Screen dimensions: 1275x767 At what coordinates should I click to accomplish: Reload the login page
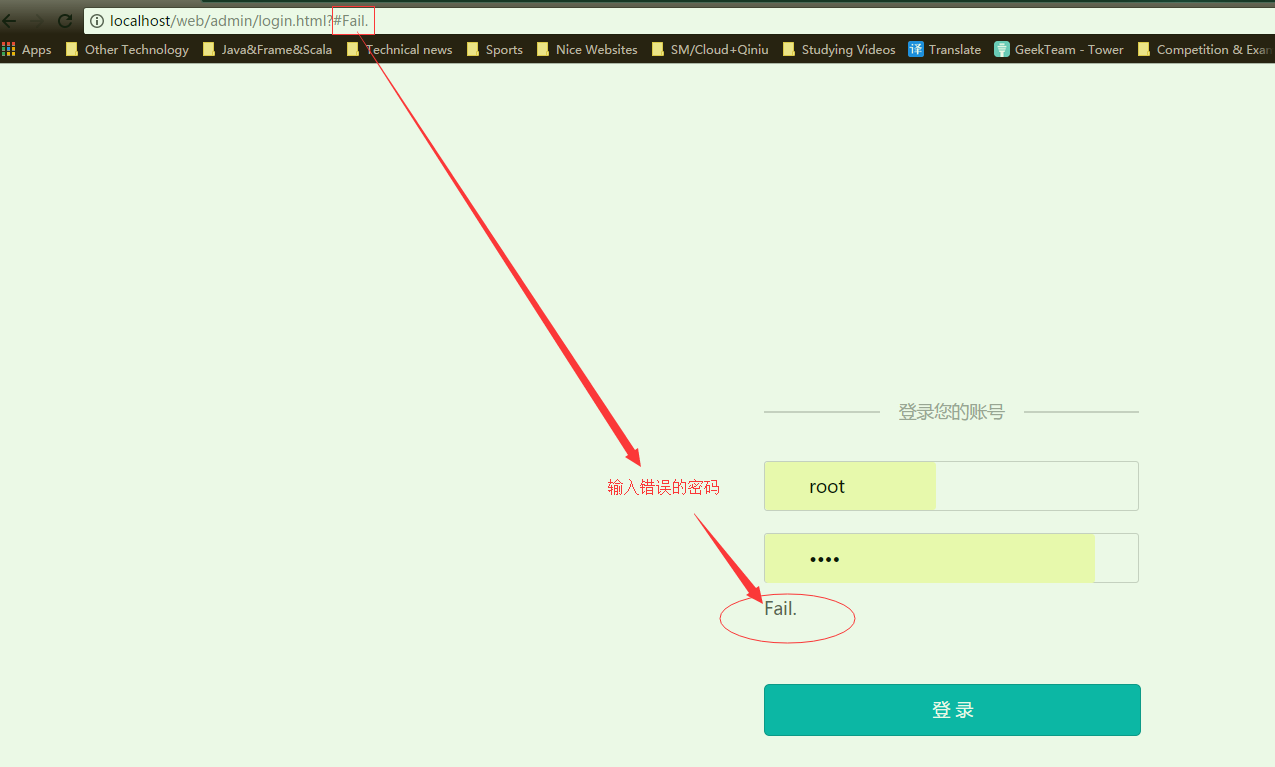(65, 21)
